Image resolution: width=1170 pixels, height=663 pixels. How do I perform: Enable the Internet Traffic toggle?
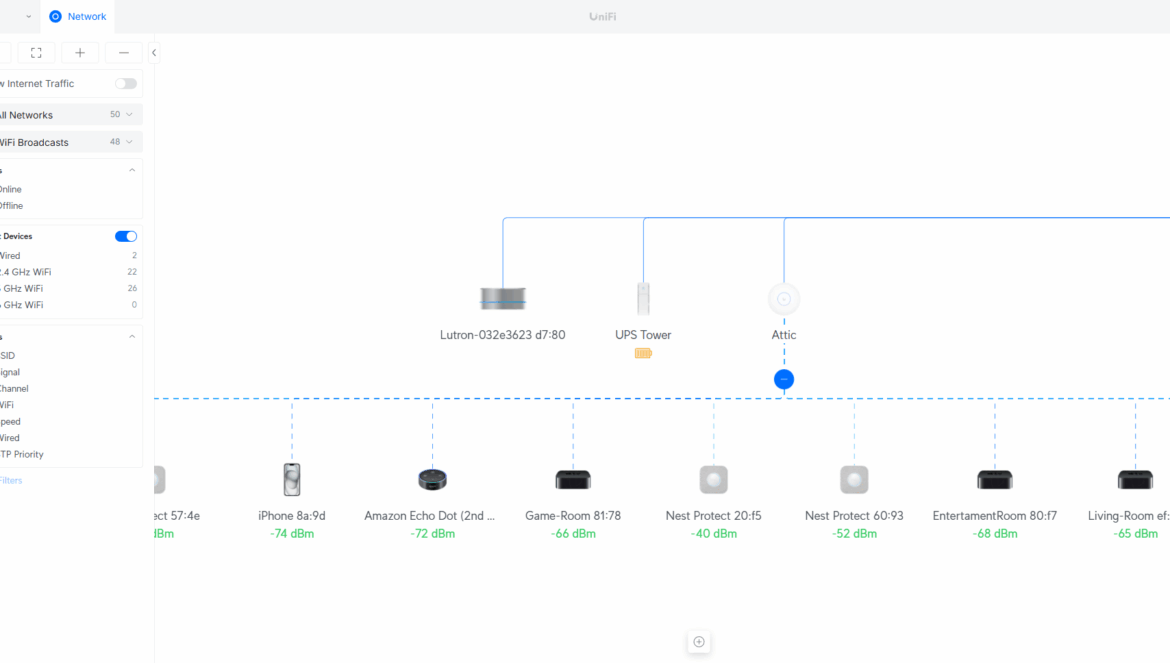(126, 84)
